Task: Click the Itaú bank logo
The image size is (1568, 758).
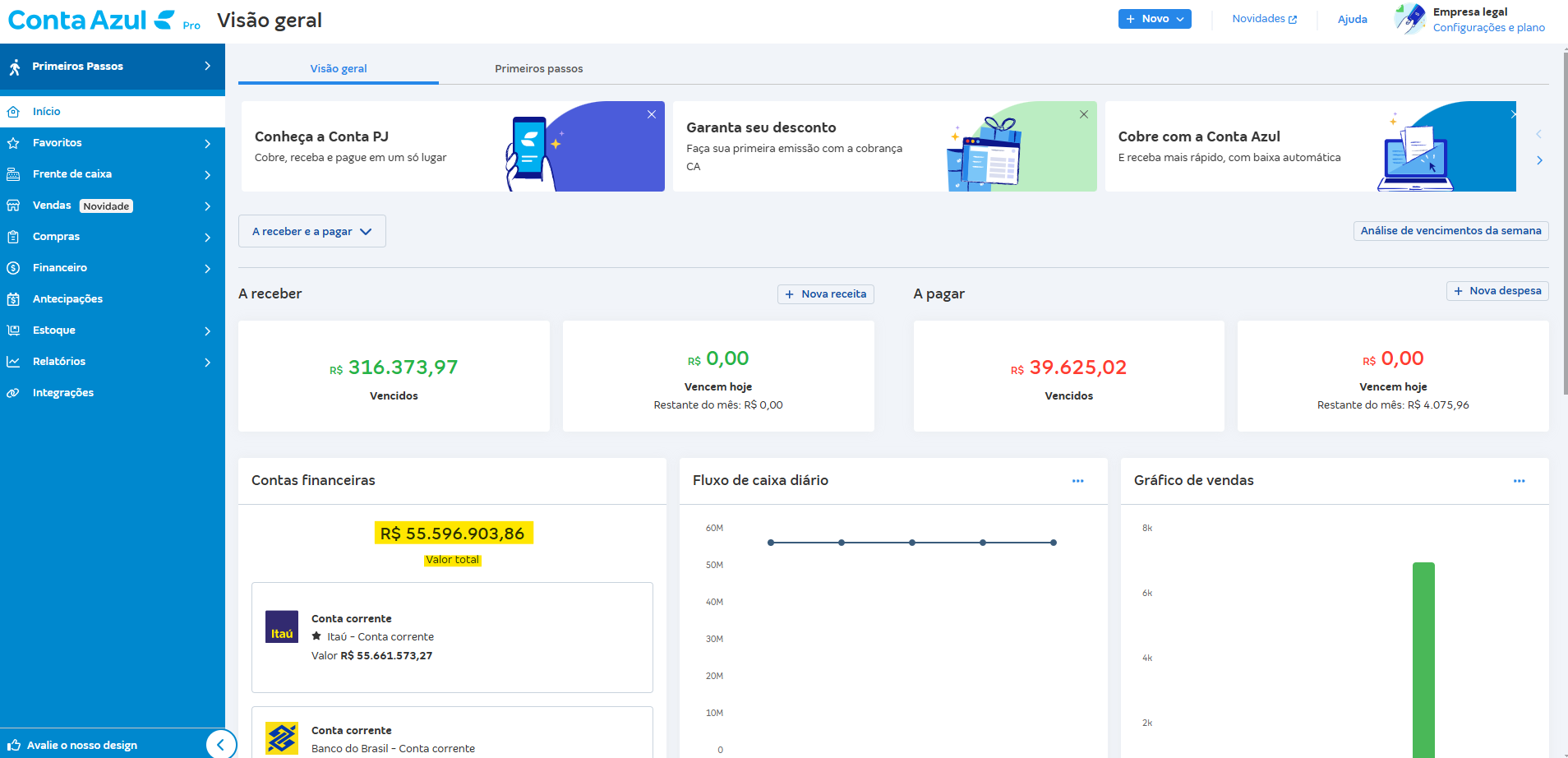Action: [x=282, y=626]
